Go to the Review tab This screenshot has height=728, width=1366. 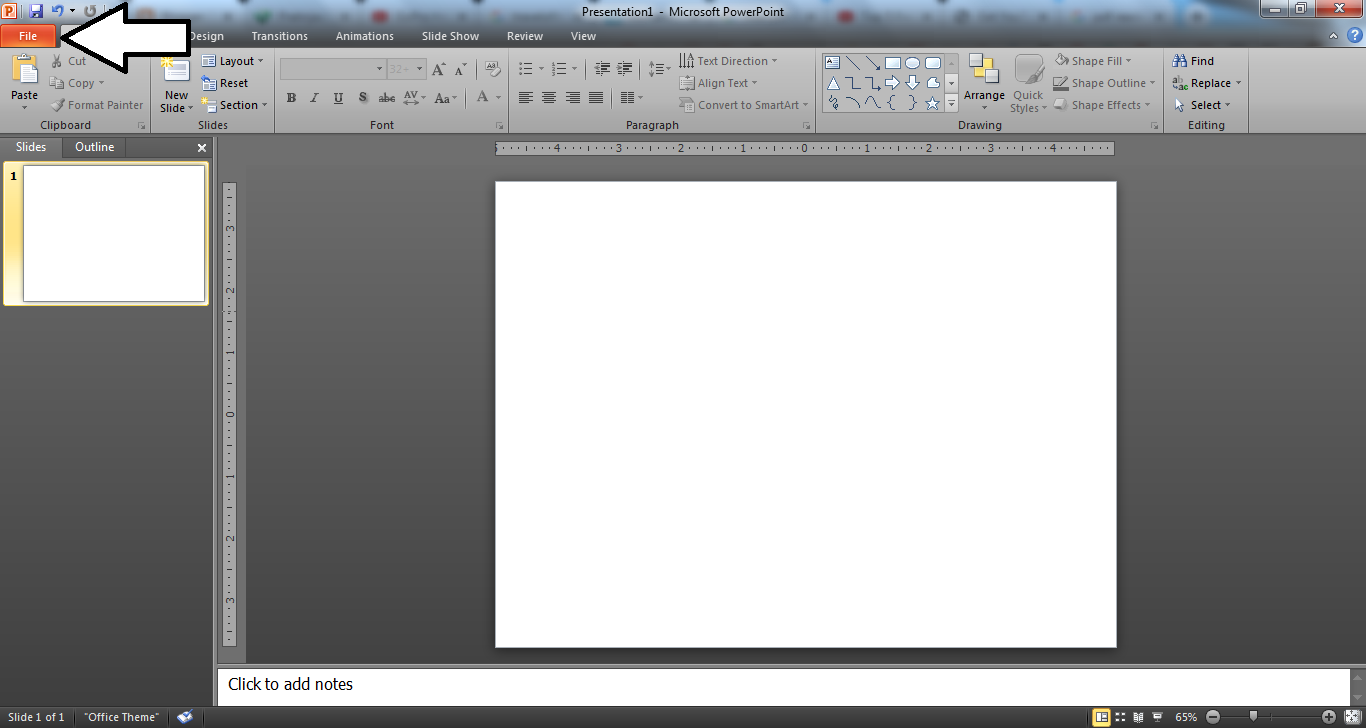[525, 36]
